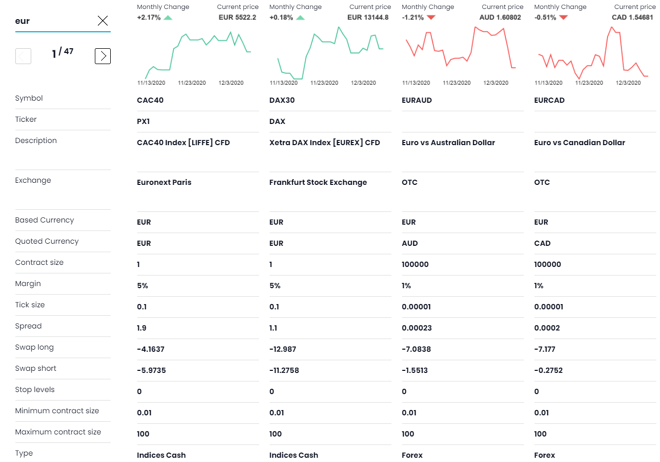Screen dimensions: 660x462
Task: Click EURCAD spread value 0.0002
Action: 547,328
